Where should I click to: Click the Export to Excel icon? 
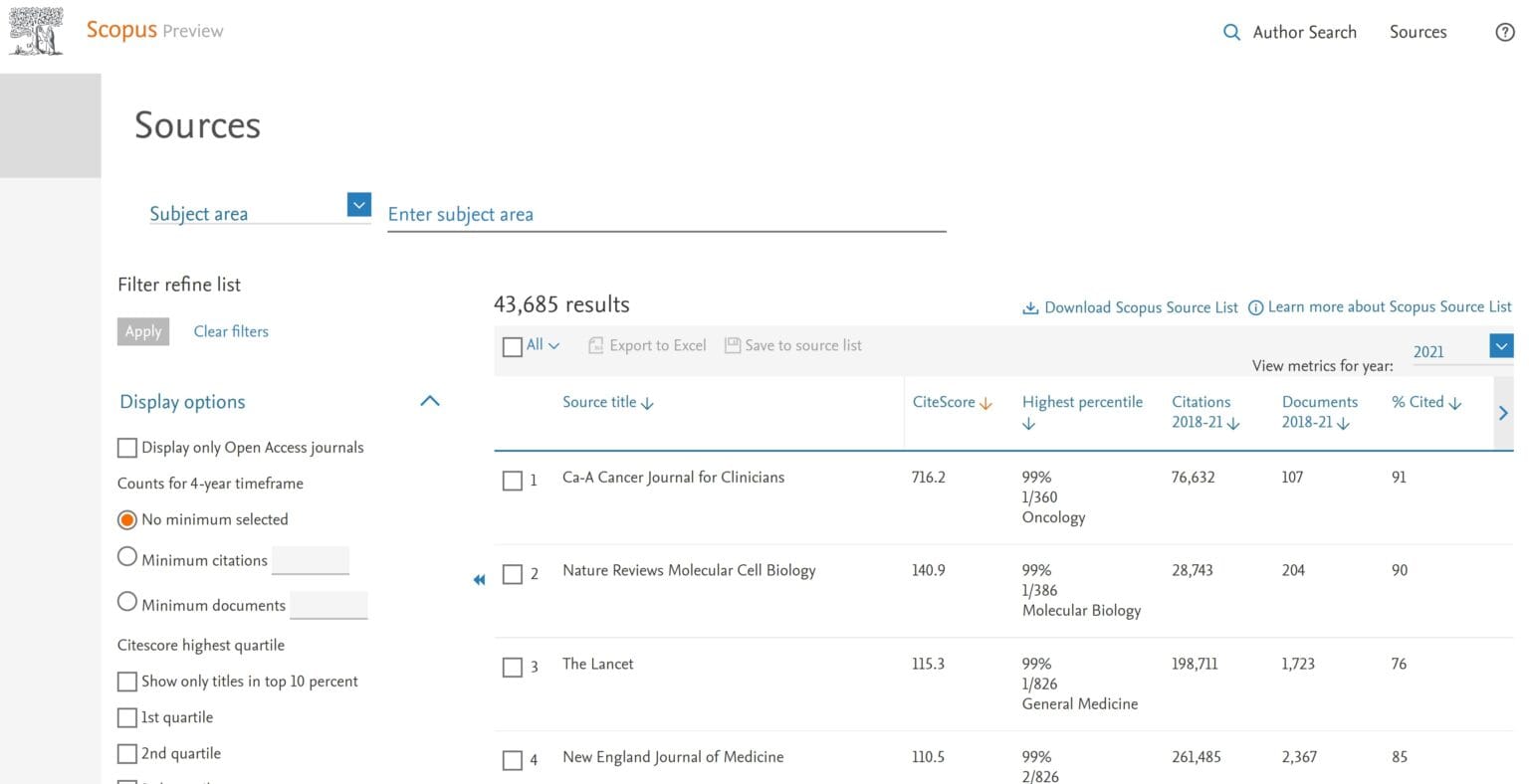596,345
